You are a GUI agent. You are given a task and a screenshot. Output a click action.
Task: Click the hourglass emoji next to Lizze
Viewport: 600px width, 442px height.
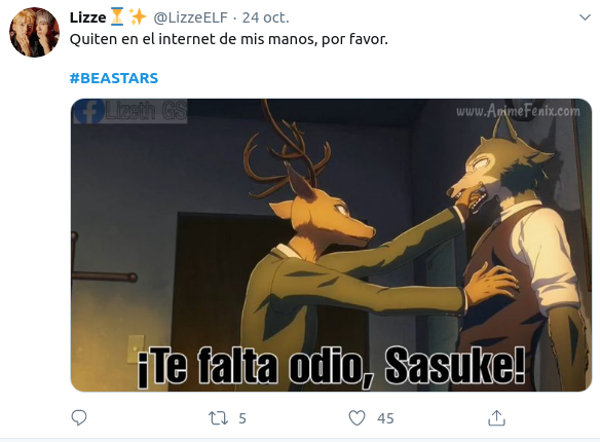[117, 17]
